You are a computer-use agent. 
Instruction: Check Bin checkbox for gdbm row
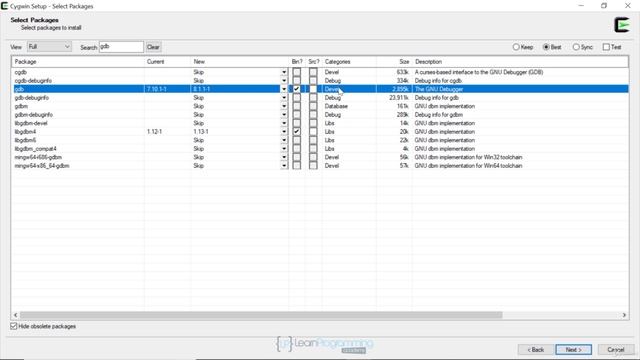pos(297,106)
